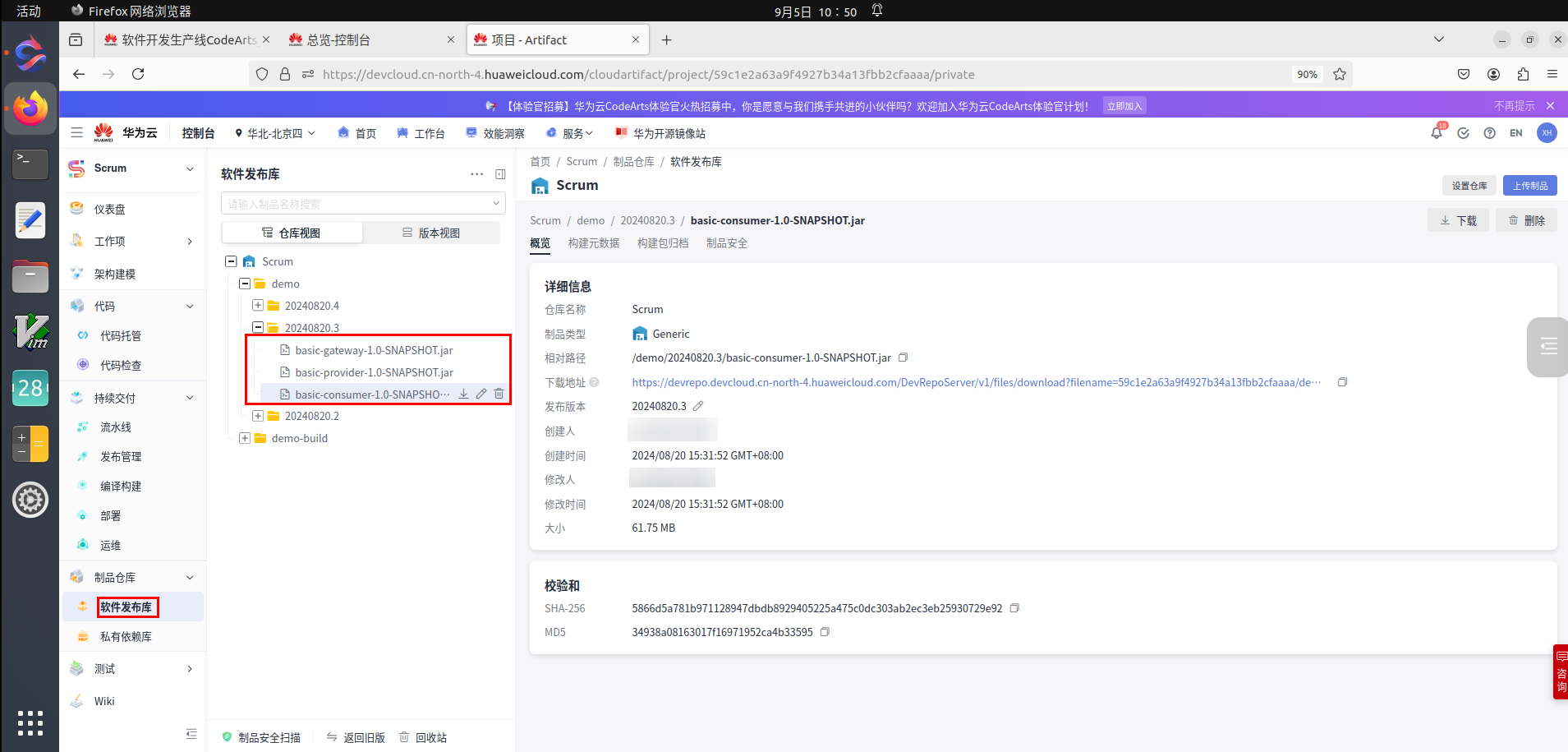Open Files manager from the dock
Viewport: 1568px width, 752px height.
click(x=30, y=276)
